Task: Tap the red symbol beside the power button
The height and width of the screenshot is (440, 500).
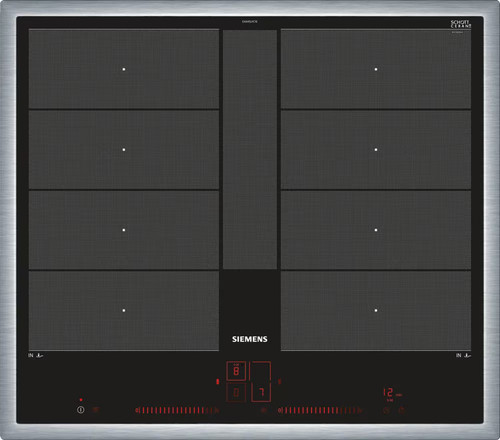Action: [96, 410]
